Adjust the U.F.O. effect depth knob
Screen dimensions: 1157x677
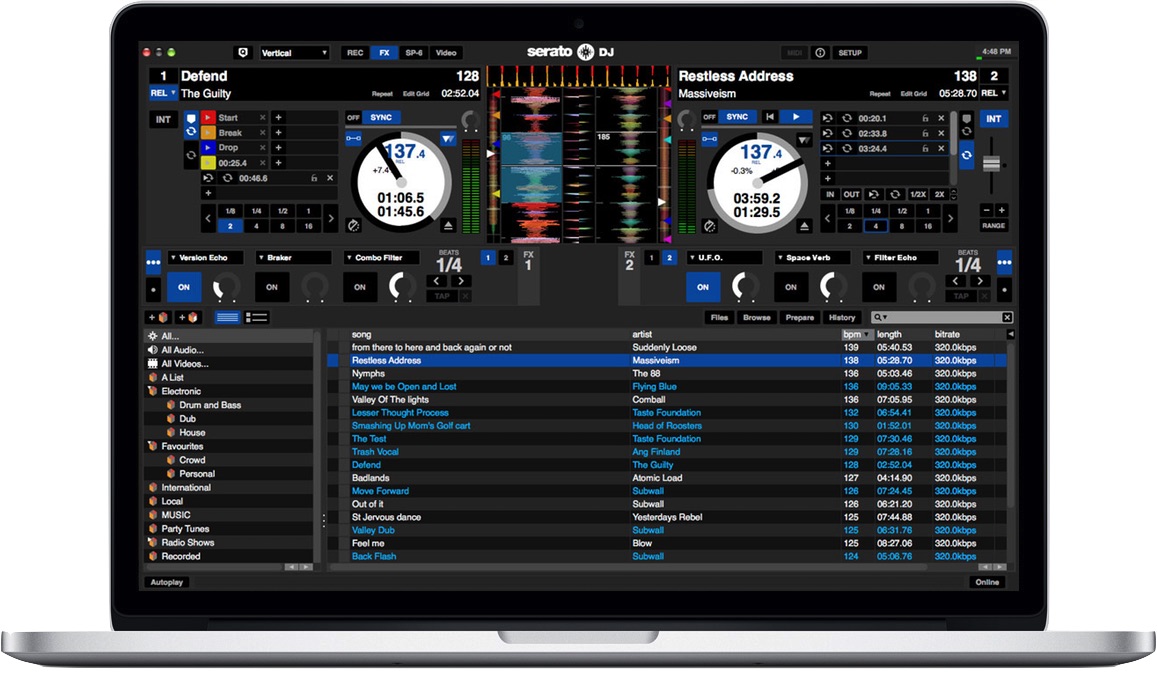(x=745, y=286)
